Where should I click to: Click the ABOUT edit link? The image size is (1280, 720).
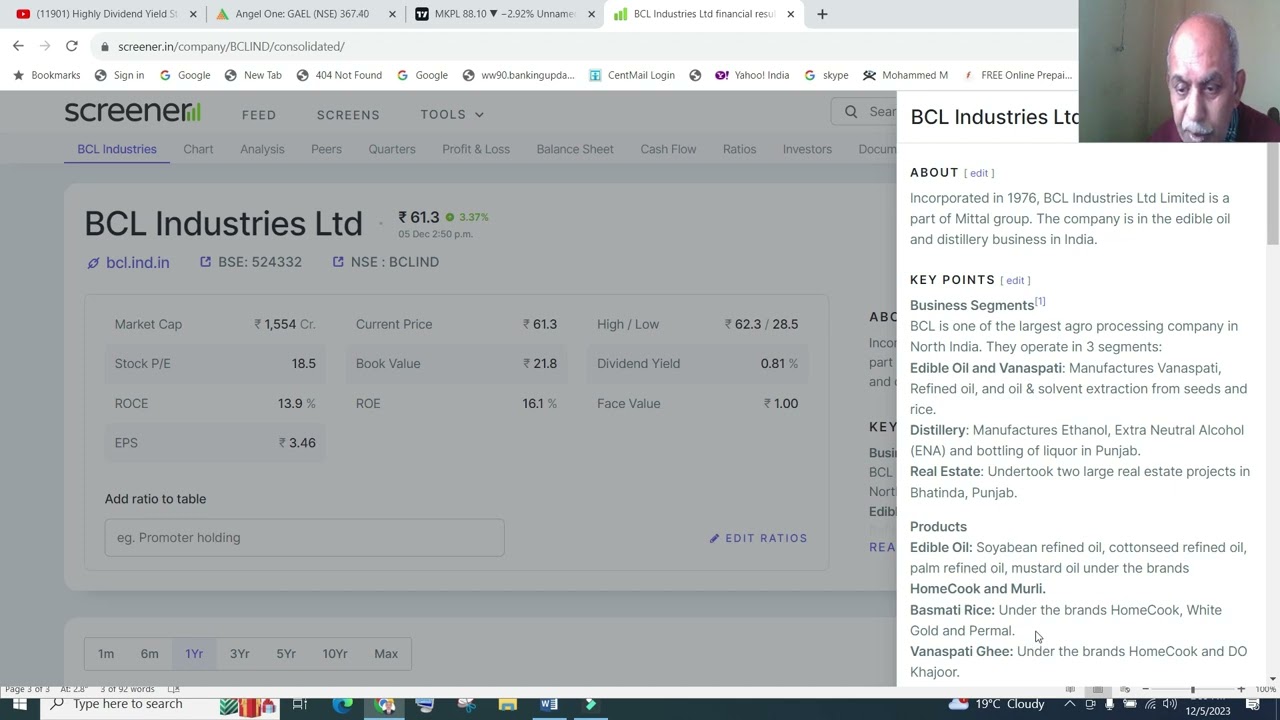pos(979,173)
